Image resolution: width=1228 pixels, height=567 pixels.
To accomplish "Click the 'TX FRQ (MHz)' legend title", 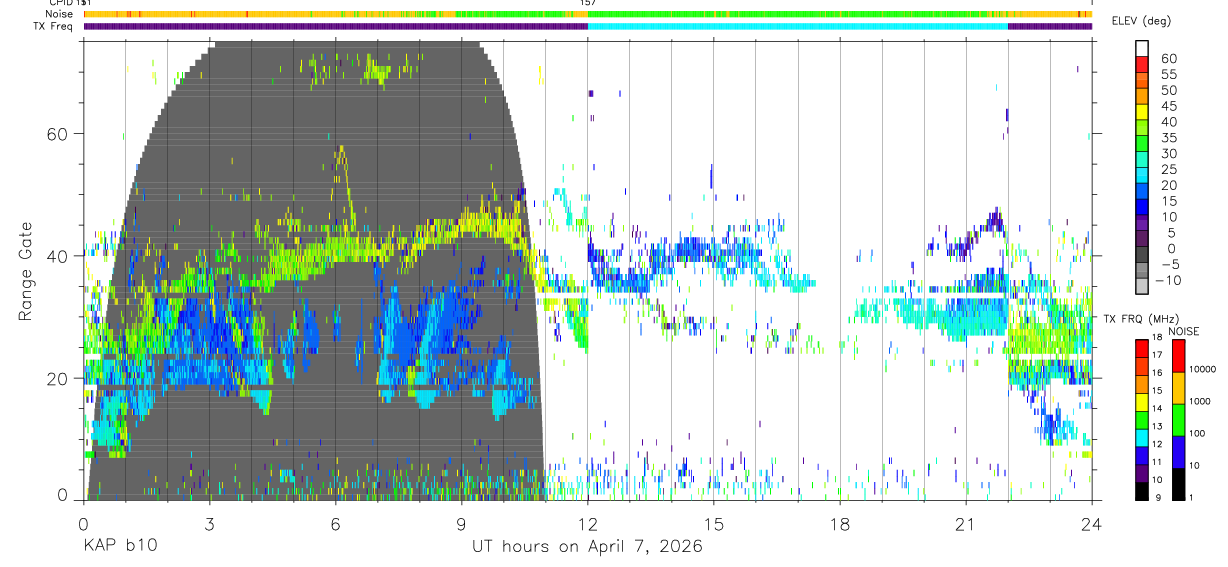I will click(1142, 318).
